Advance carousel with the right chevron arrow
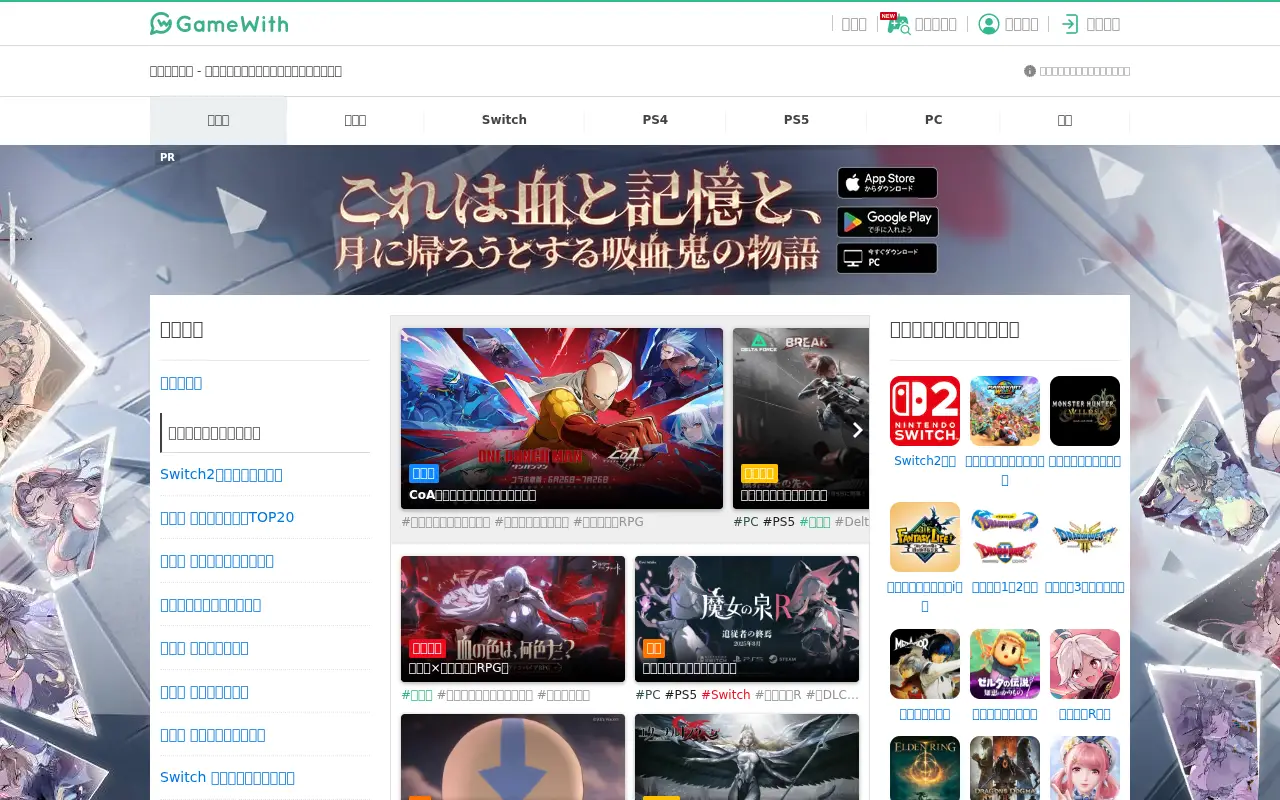The image size is (1280, 800). (857, 430)
